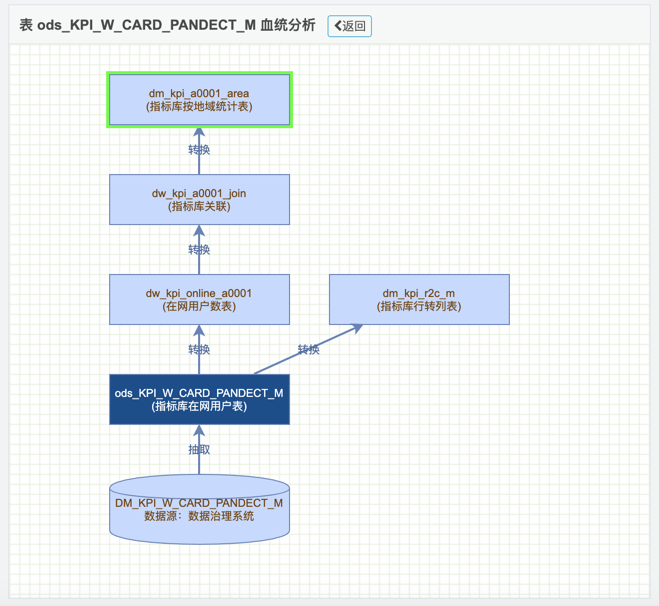Click 转换 label below dw_kpi_online_a0001
659x606 pixels.
click(x=199, y=350)
